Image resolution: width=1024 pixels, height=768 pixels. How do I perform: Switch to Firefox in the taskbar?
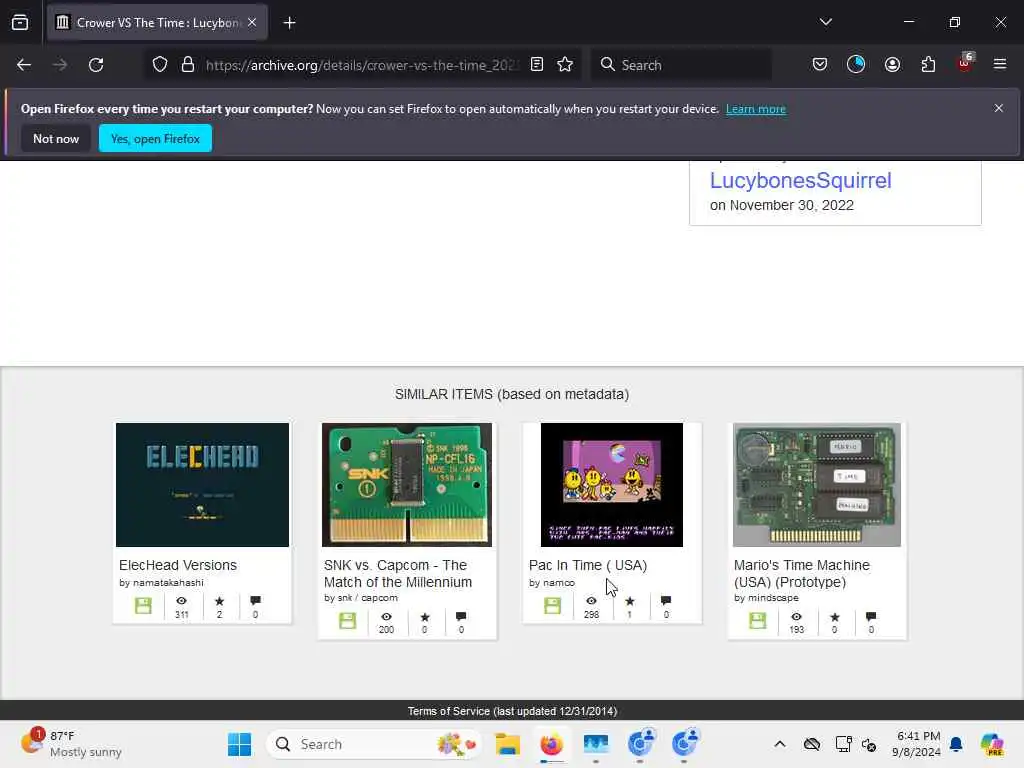552,744
